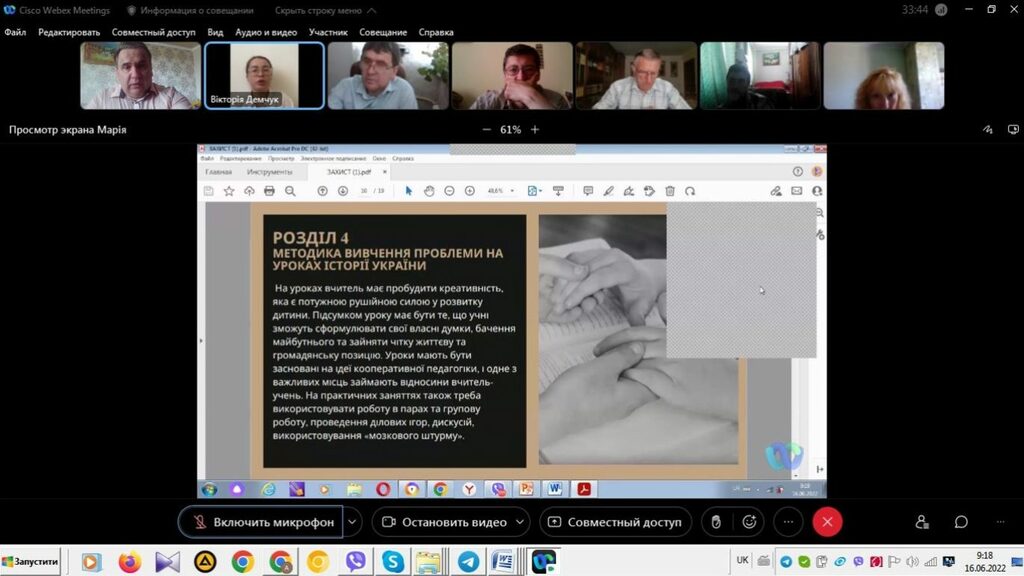Open the Участник menu
The image size is (1024, 576).
[x=328, y=32]
